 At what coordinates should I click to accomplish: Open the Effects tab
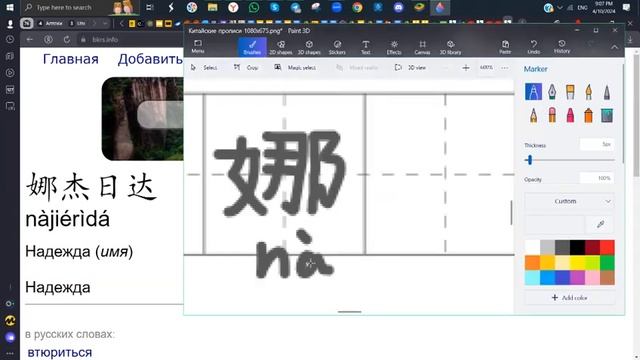[394, 47]
